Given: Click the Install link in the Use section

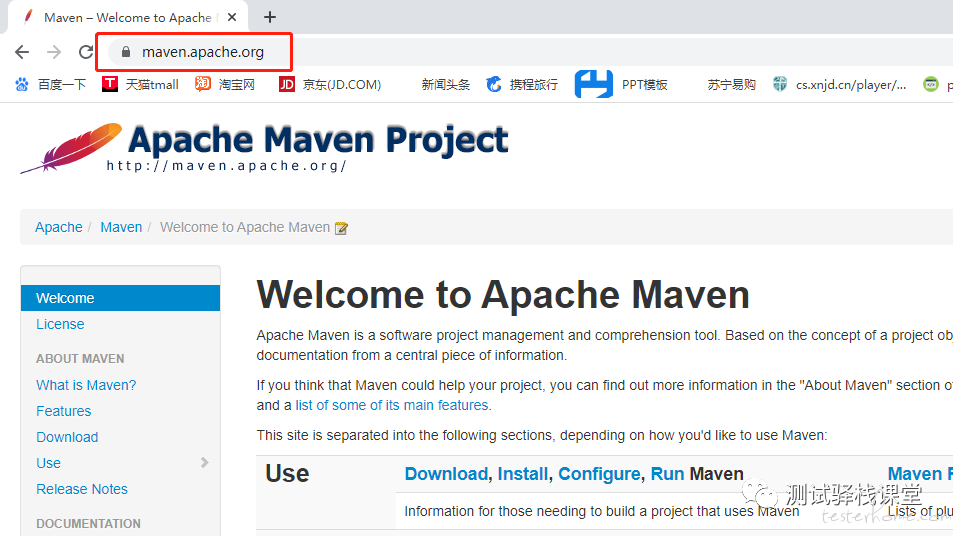Looking at the screenshot, I should click(523, 474).
